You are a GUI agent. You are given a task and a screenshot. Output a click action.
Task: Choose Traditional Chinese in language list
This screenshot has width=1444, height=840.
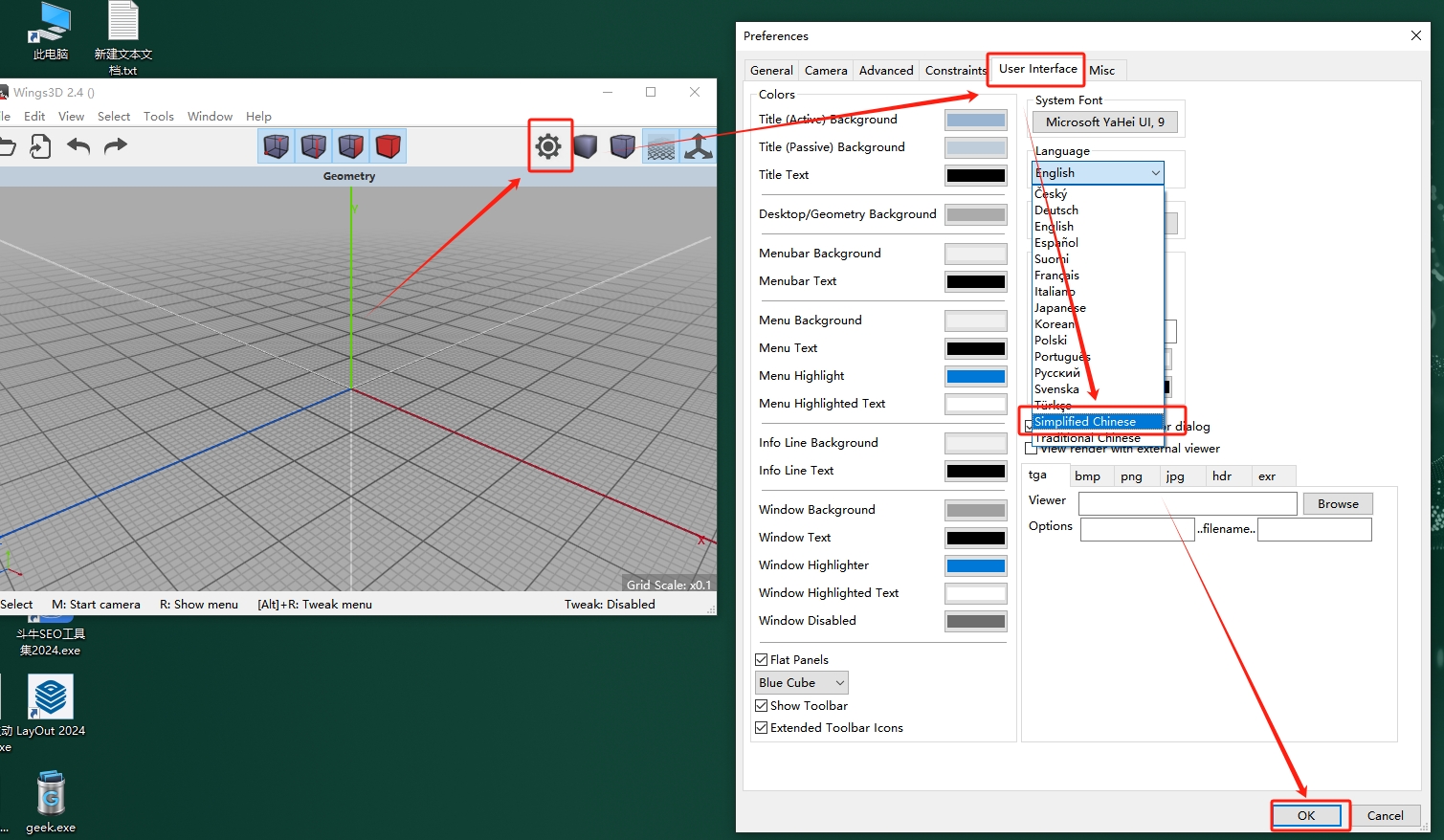click(1098, 438)
